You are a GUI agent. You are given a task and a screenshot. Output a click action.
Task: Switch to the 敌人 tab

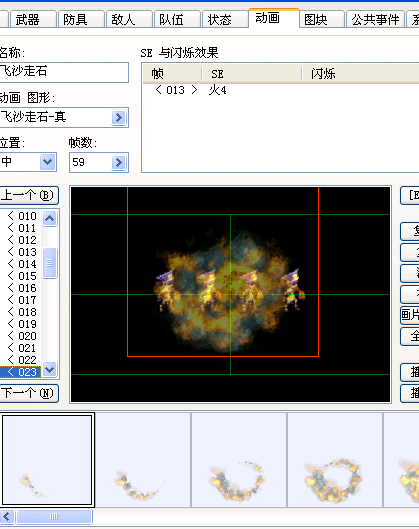pos(129,19)
